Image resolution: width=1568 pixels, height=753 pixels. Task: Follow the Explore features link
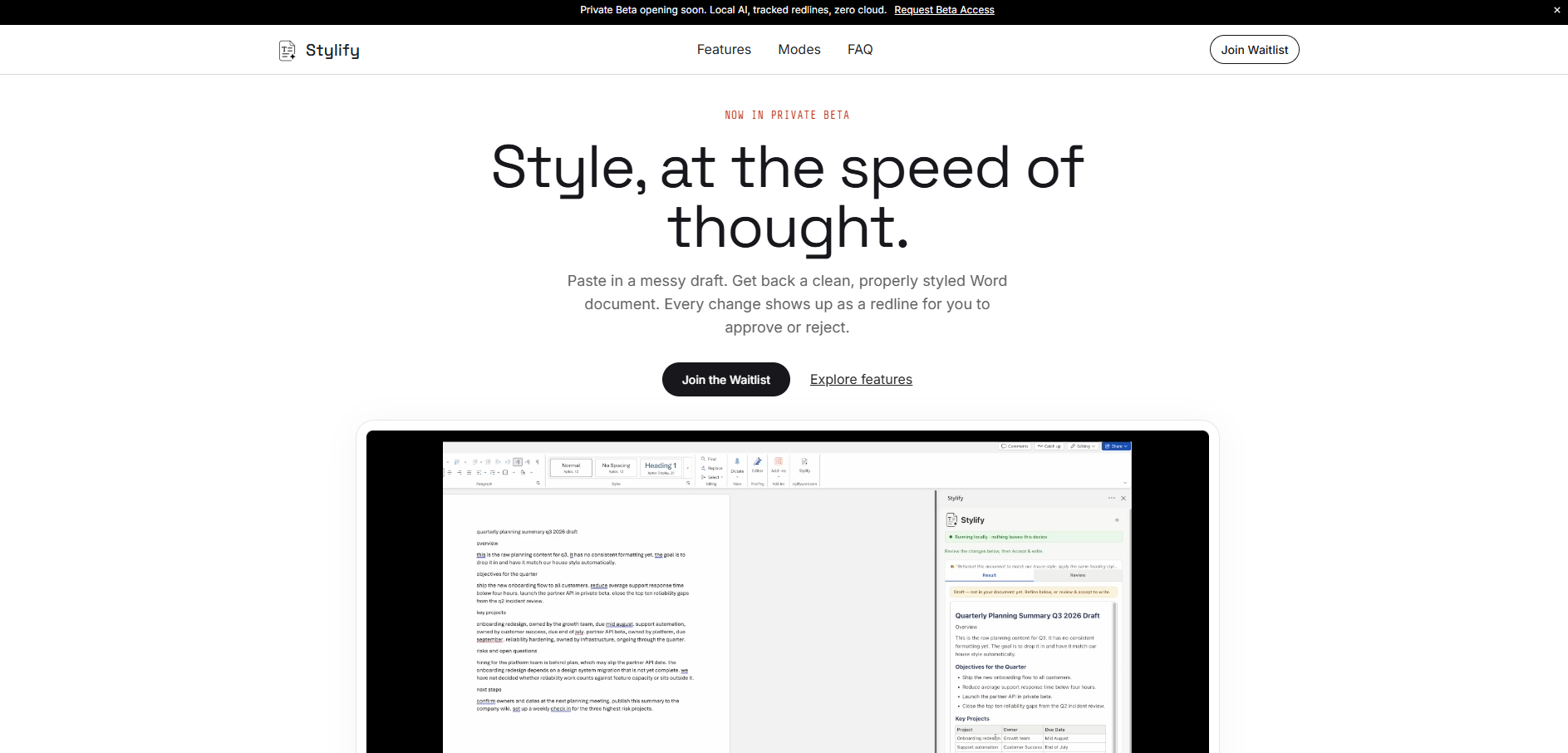coord(861,379)
